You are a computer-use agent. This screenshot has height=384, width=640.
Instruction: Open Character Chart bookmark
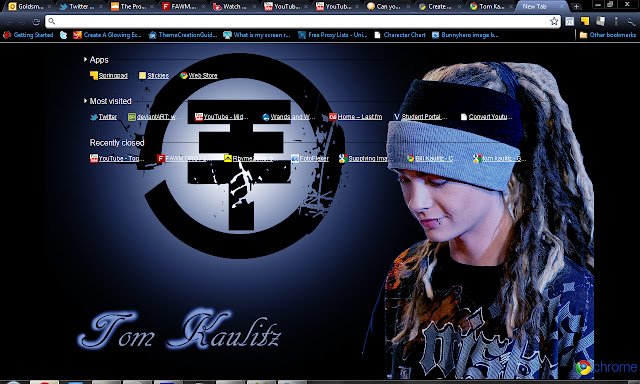(x=400, y=35)
